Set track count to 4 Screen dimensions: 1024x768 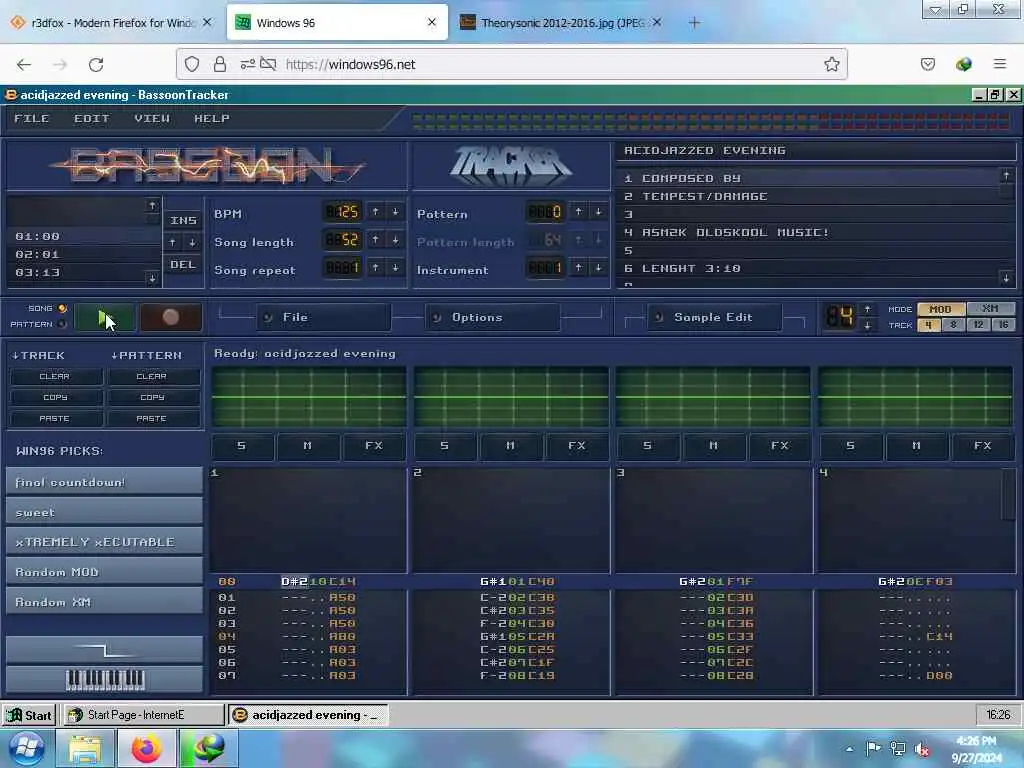(x=928, y=325)
